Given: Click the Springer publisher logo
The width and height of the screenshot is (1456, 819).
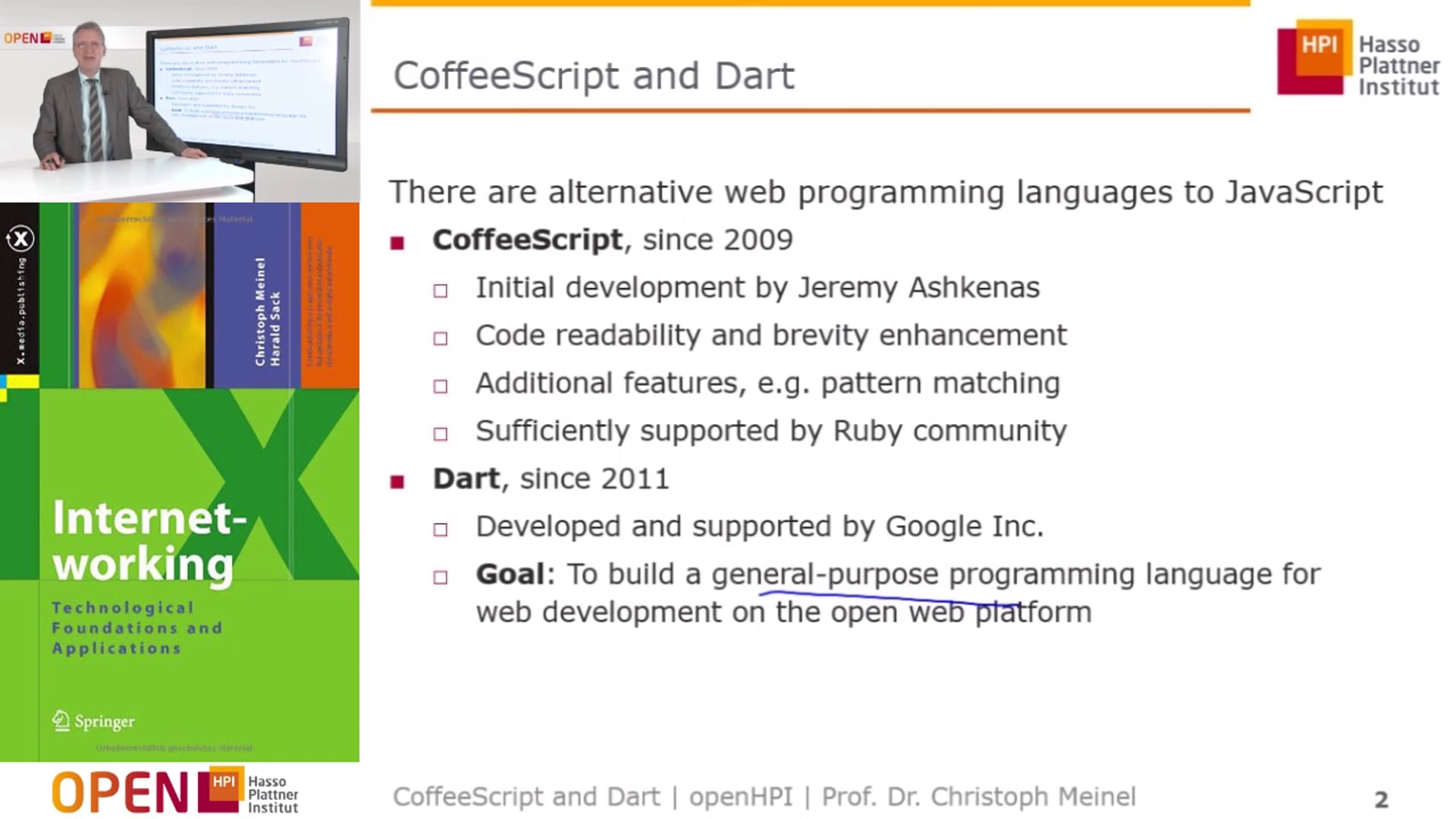Looking at the screenshot, I should coord(91,720).
